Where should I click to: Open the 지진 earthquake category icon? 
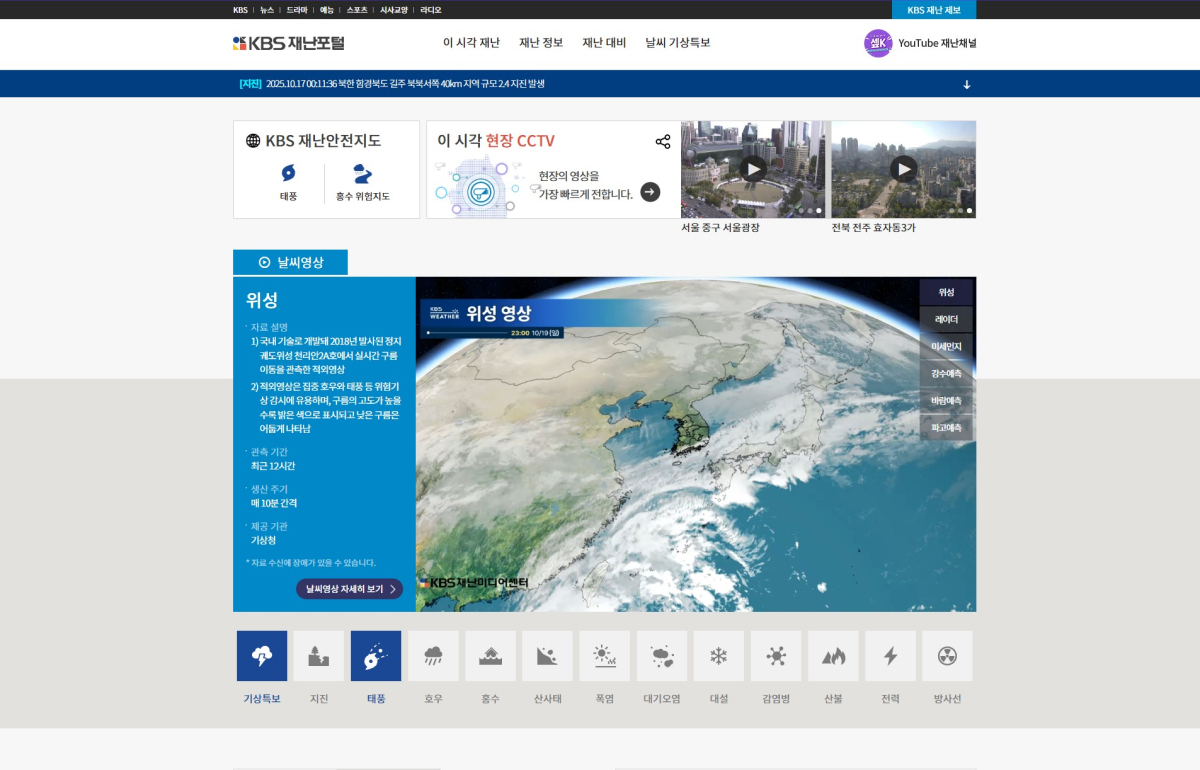click(319, 656)
